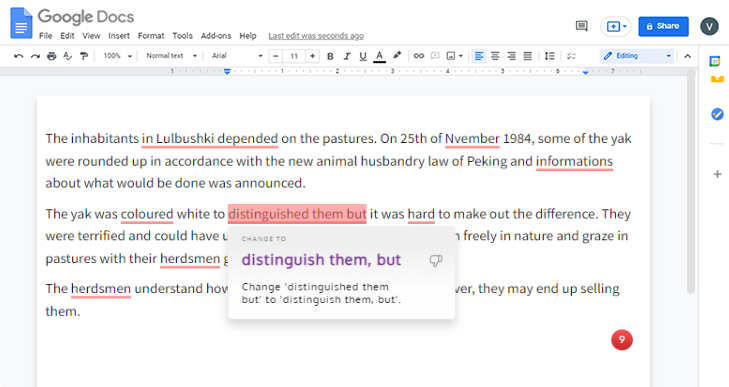Dismiss suggestion with thumbs-down icon
This screenshot has width=729, height=387.
click(436, 261)
